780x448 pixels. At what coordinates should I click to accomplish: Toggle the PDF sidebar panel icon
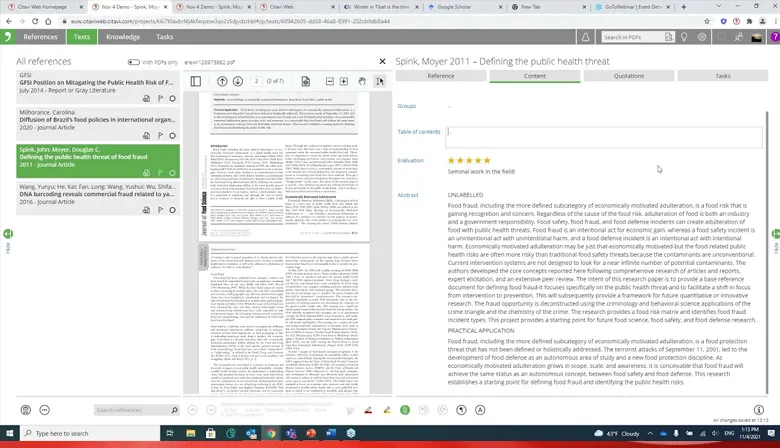click(x=195, y=81)
